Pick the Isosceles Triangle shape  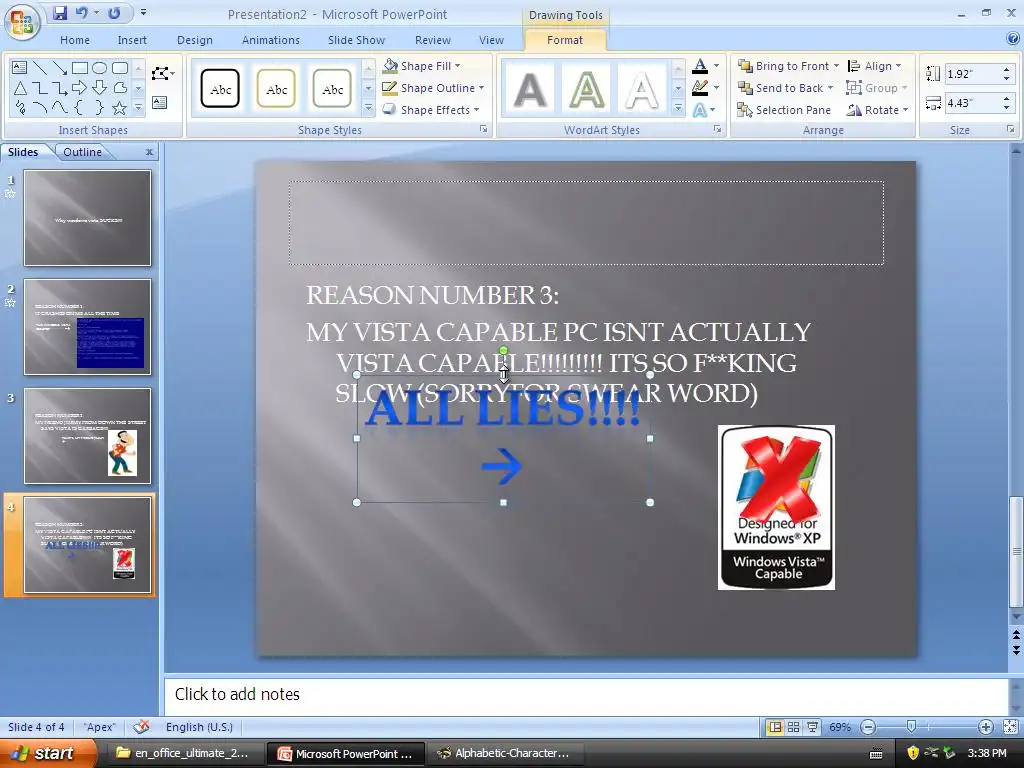click(x=20, y=88)
